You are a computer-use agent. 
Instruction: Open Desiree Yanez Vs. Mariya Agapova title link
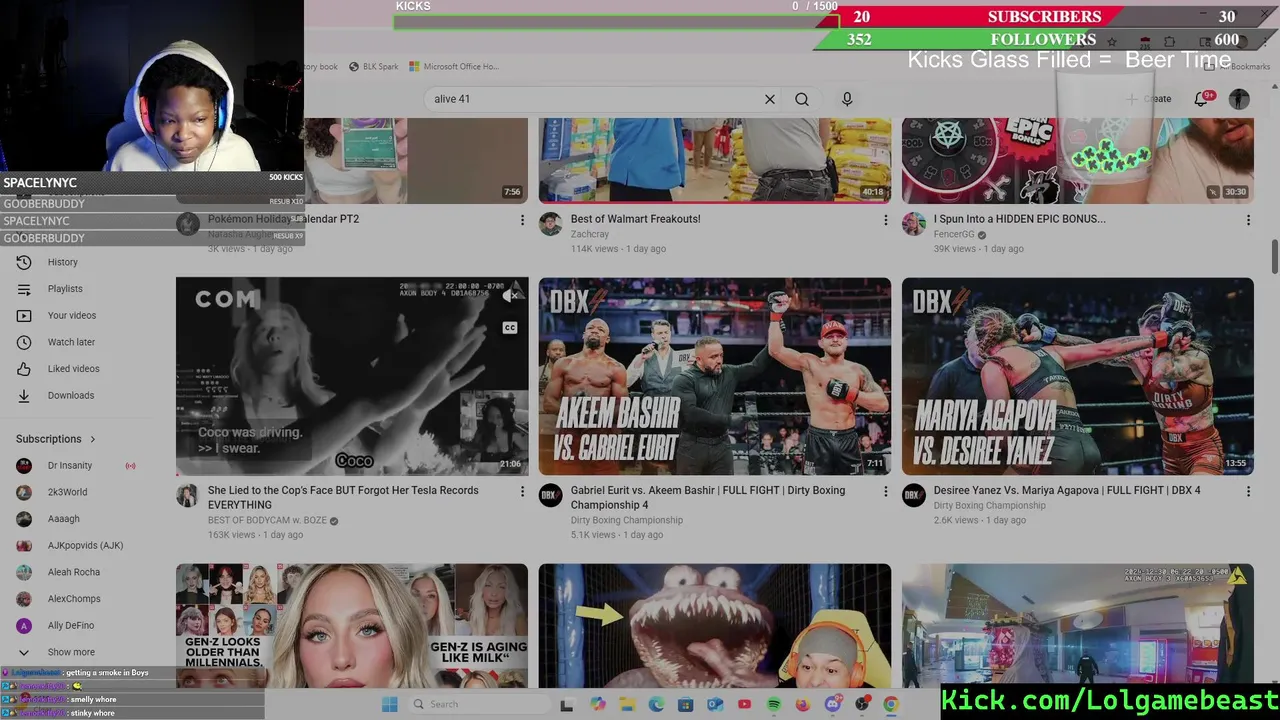click(1067, 491)
